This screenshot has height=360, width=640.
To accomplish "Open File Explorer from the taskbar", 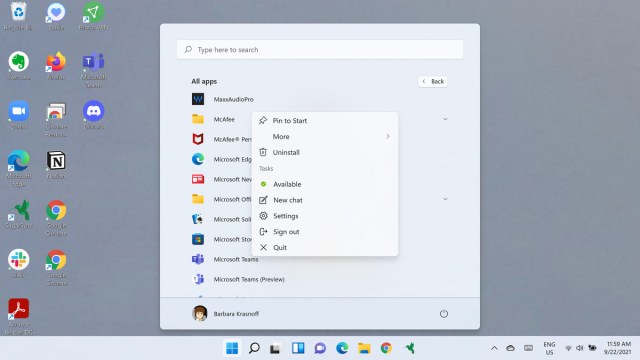I will pos(364,348).
